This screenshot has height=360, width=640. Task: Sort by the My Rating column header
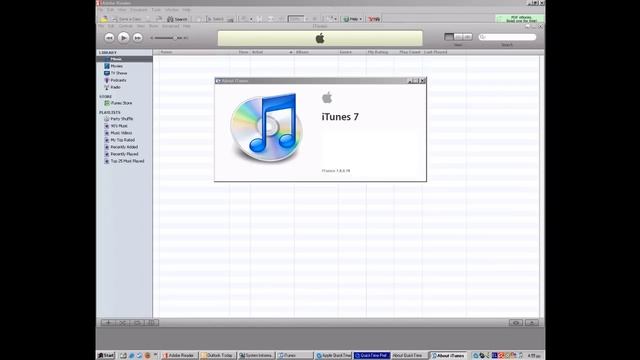(x=380, y=52)
